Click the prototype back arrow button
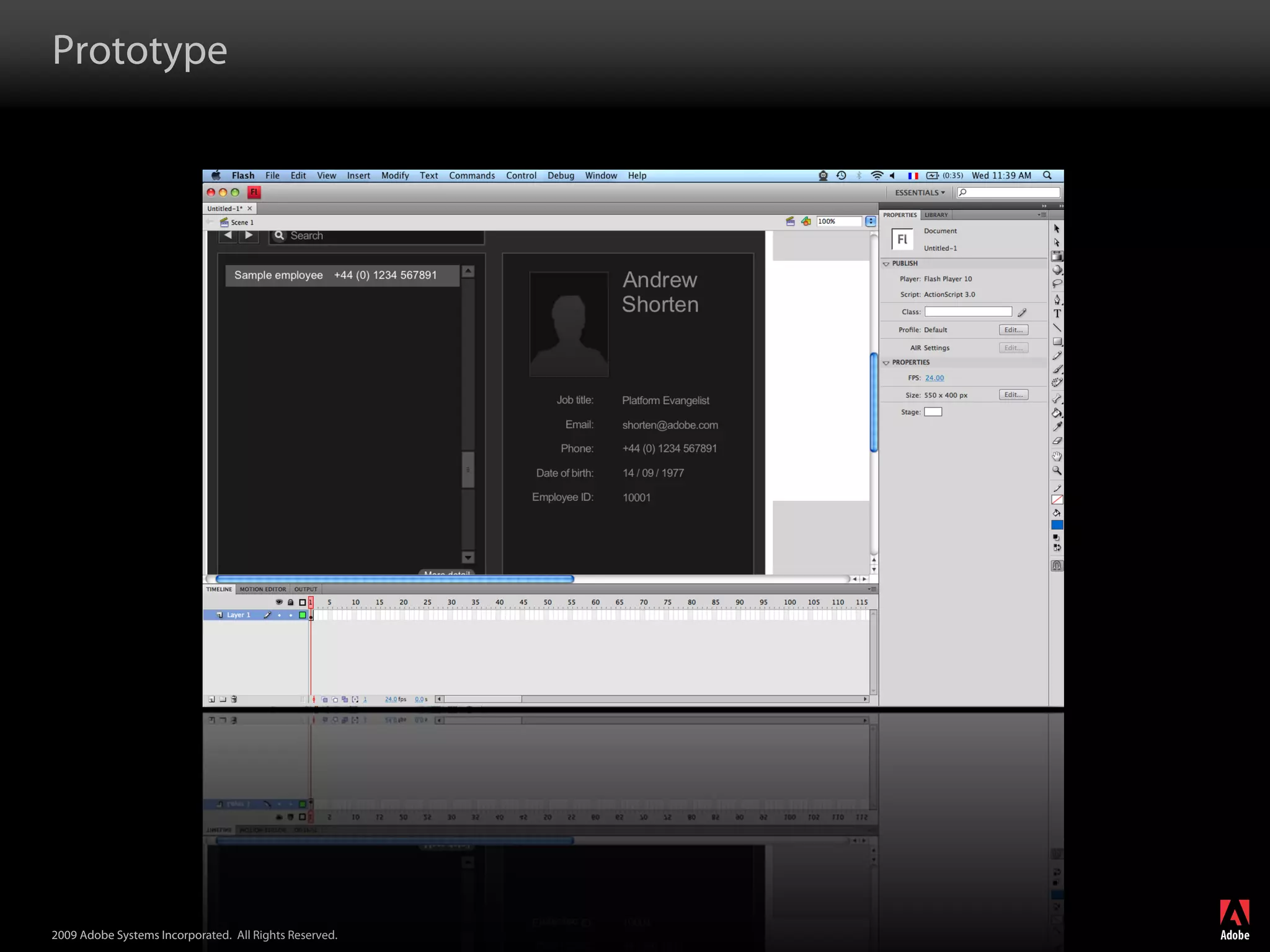The width and height of the screenshot is (1270, 952). [x=228, y=236]
